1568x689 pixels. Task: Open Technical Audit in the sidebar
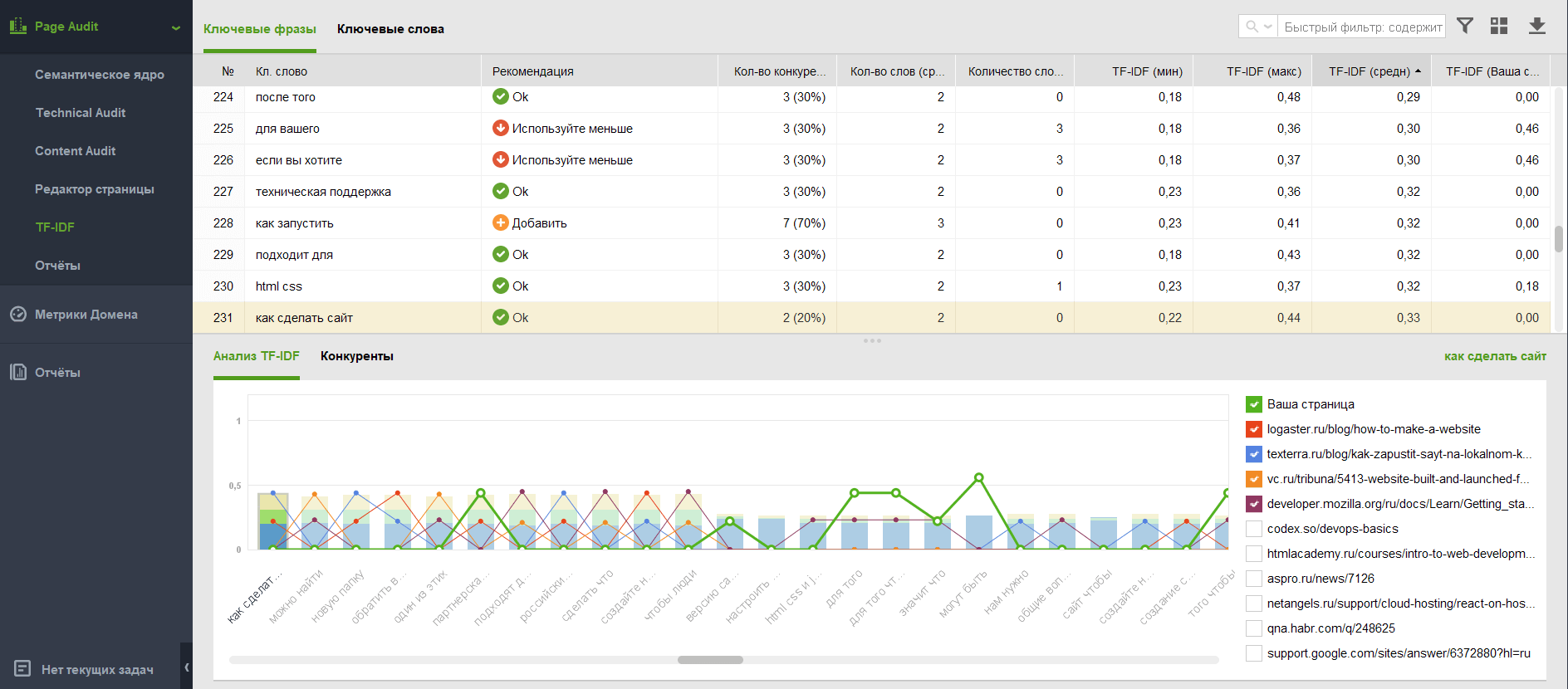click(81, 112)
